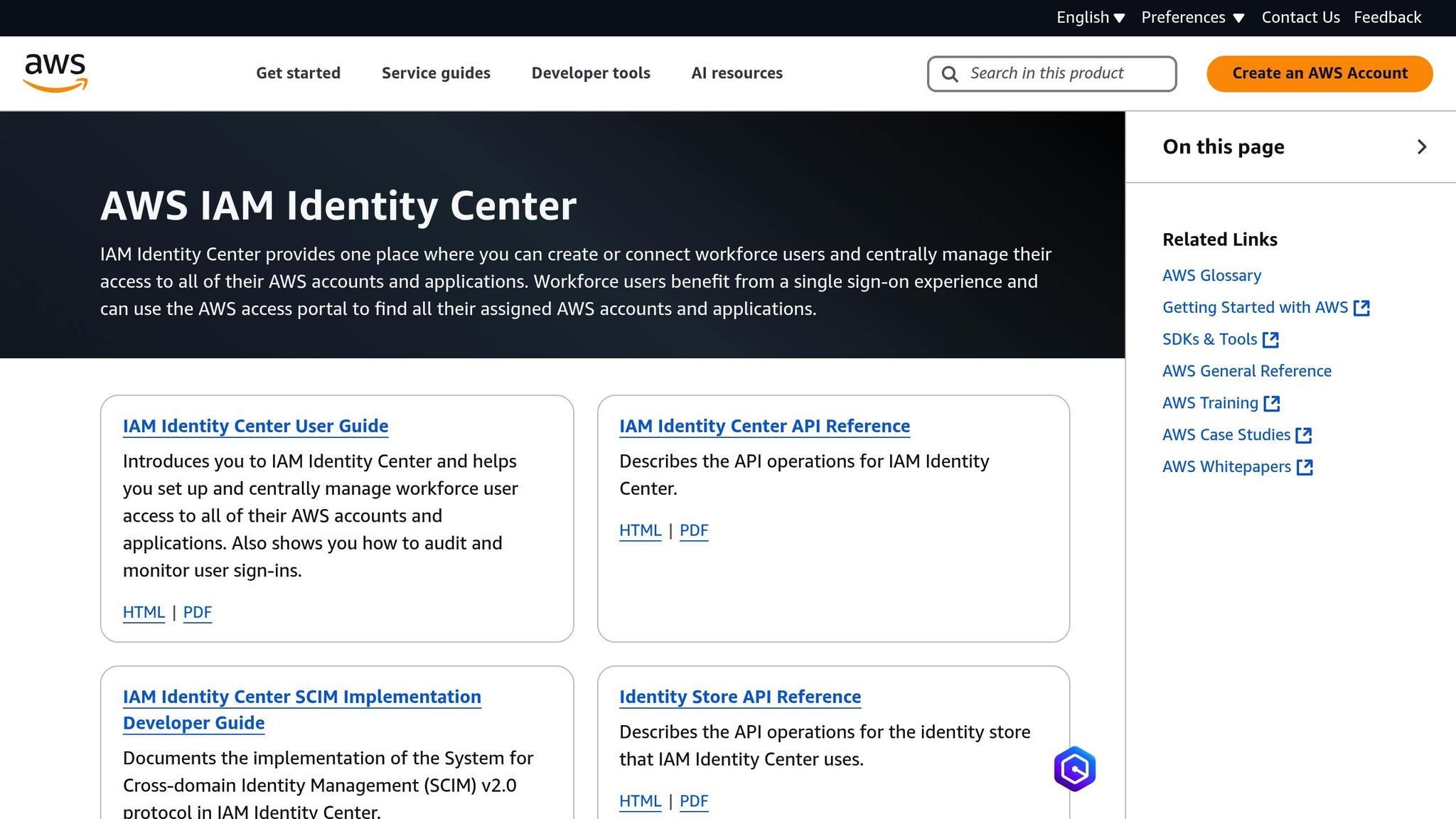Open the AI resources menu
This screenshot has width=1456, height=819.
[x=737, y=73]
